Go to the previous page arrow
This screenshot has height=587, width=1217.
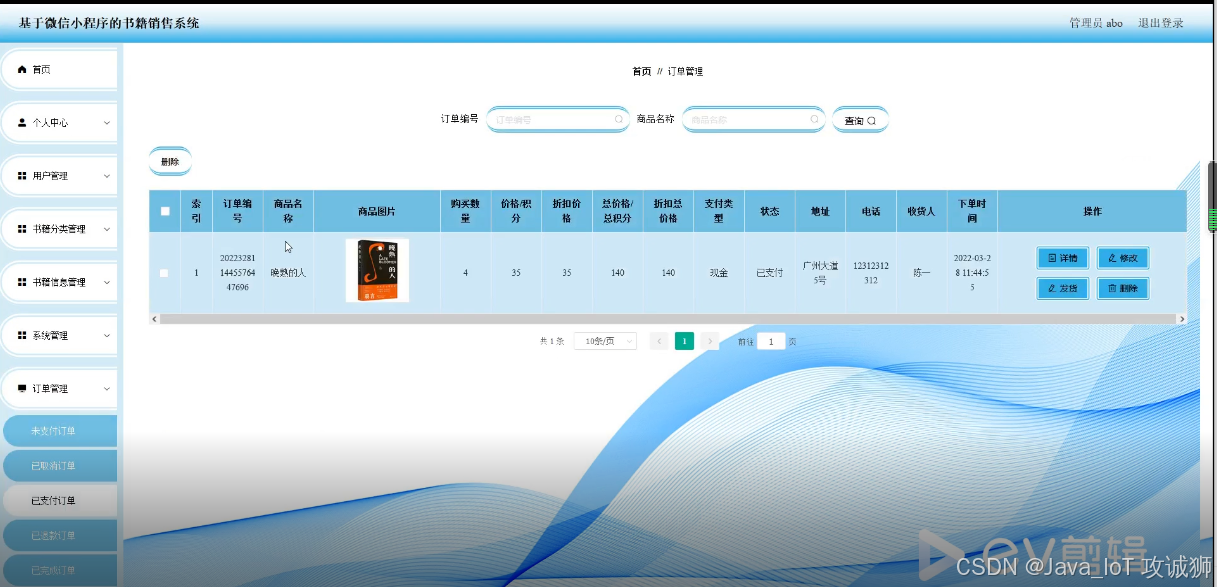pos(659,341)
